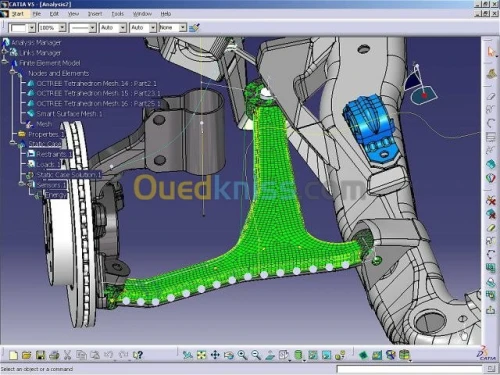The image size is (500, 375).
Task: Open the second Auto dropdown
Action: pos(153,28)
